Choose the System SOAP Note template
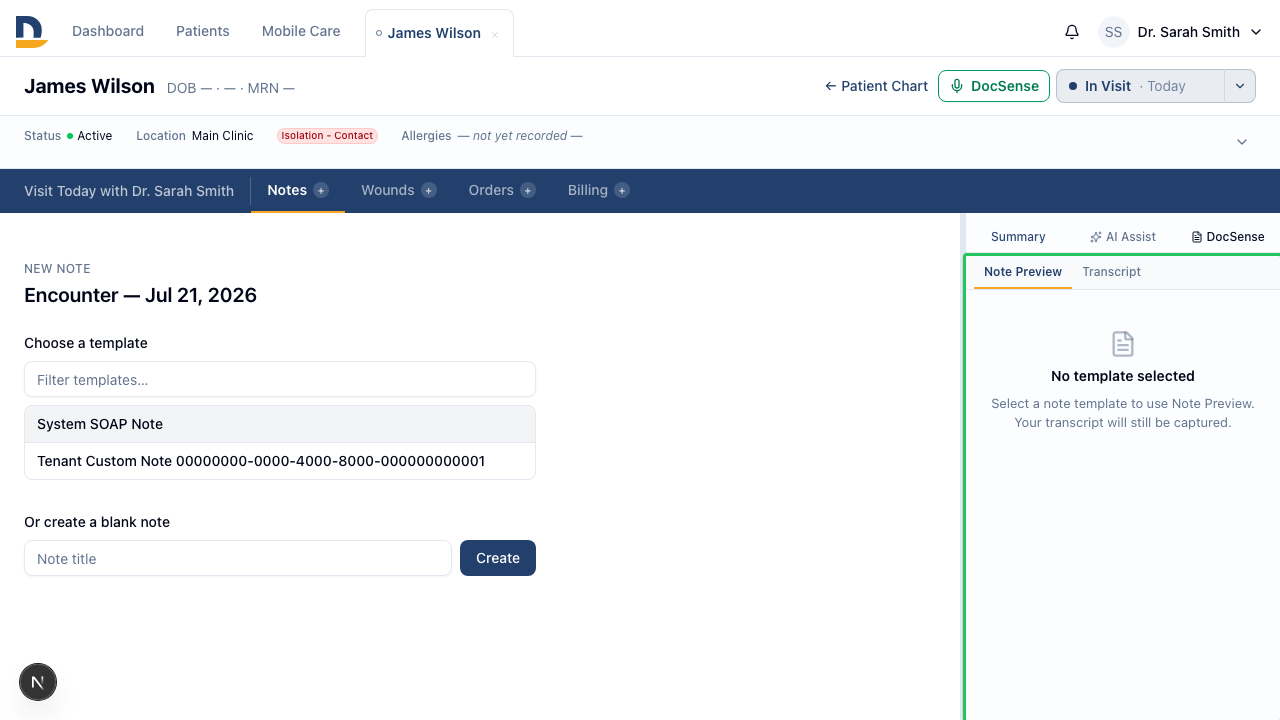1280x720 pixels. [x=280, y=424]
